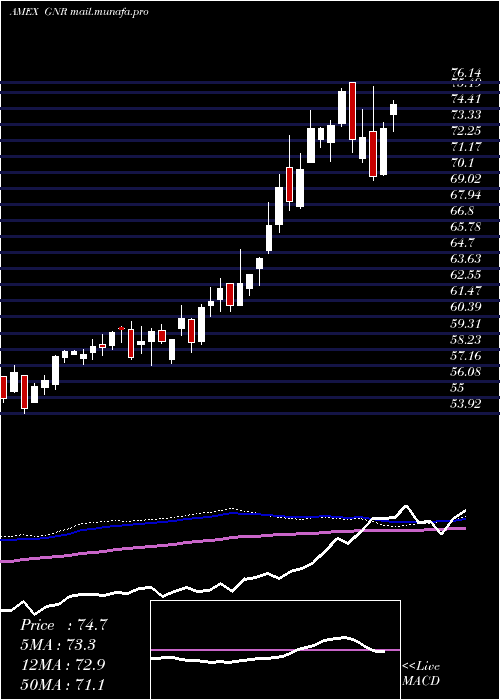
Task: Click the 'AMEX GNR mail.munafa.pro' chart title
Action: coord(79,12)
